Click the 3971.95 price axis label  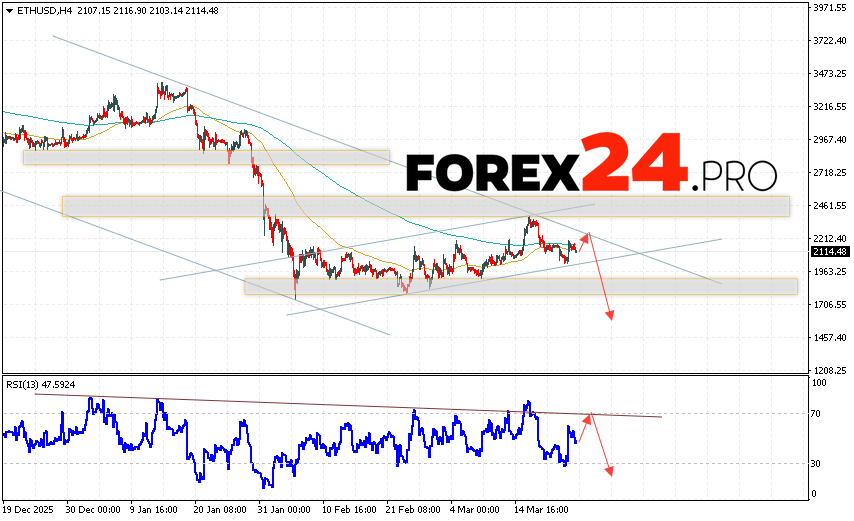[x=830, y=8]
